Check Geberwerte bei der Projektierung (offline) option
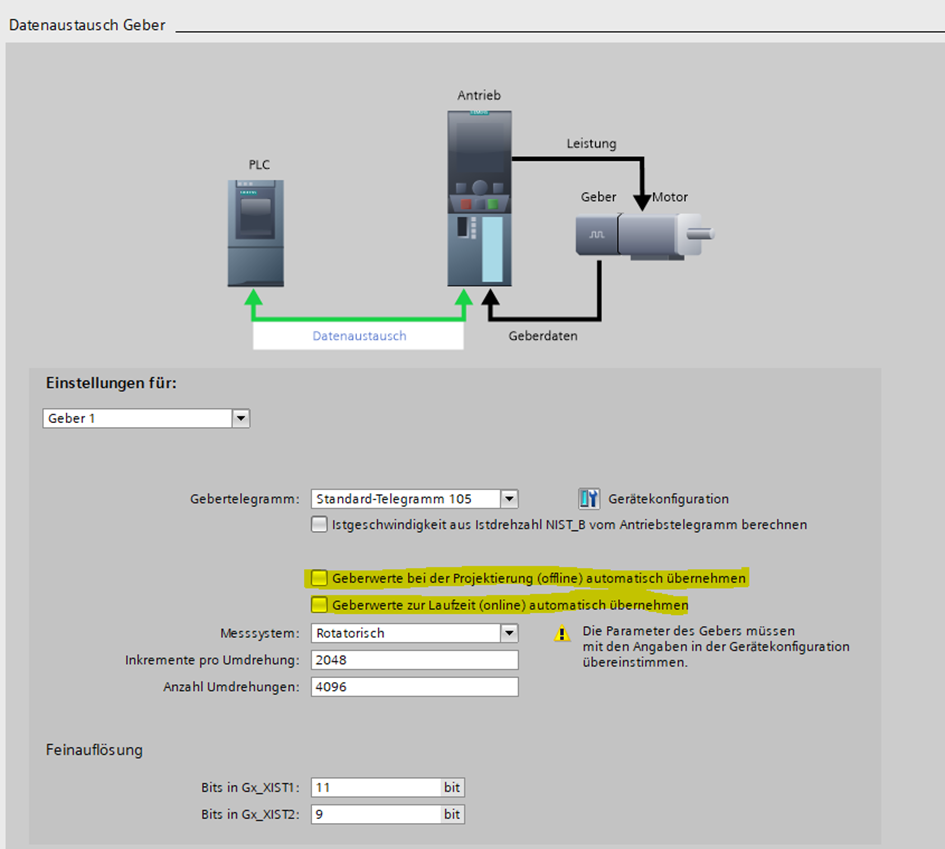This screenshot has height=849, width=945. 319,578
